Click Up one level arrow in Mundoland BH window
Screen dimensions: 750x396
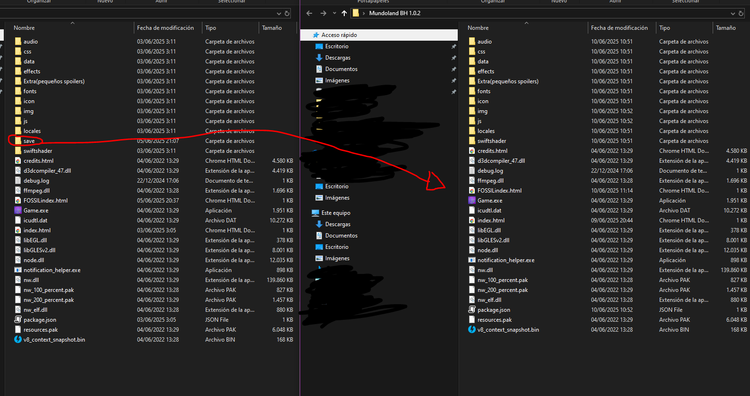point(344,13)
